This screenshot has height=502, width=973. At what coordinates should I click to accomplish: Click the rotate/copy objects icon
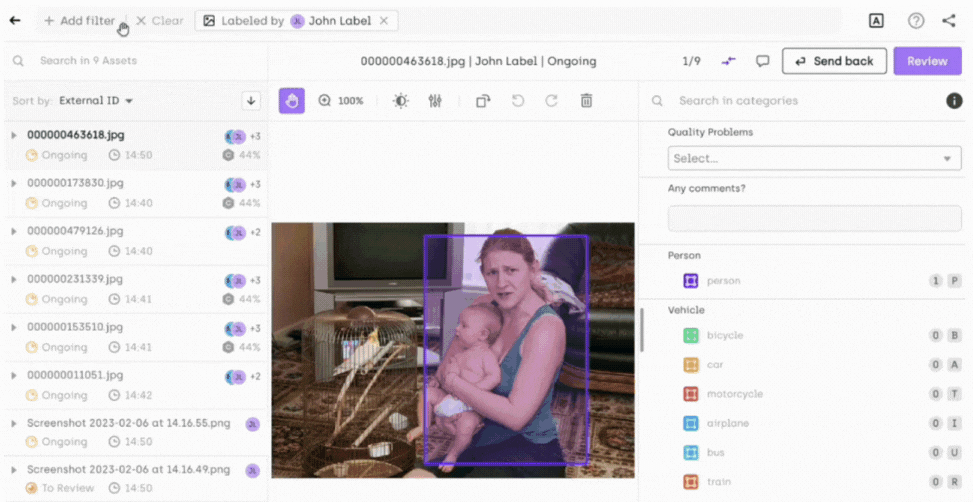[x=483, y=101]
